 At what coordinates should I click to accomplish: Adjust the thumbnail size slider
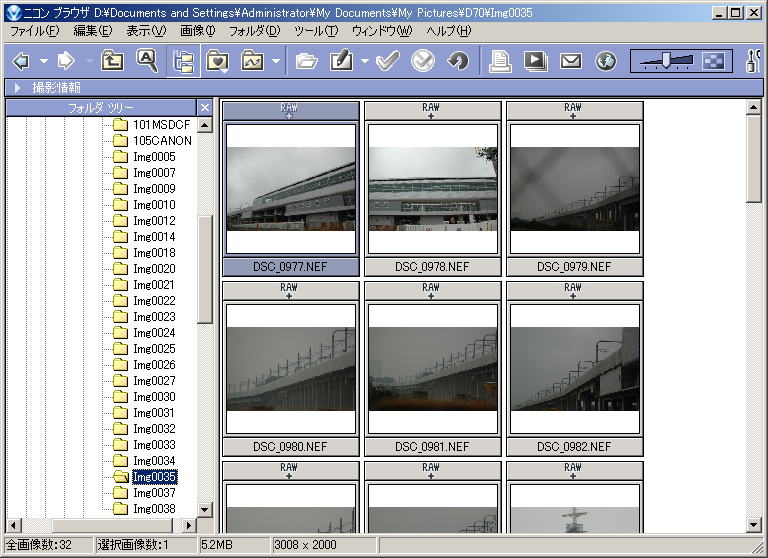666,61
